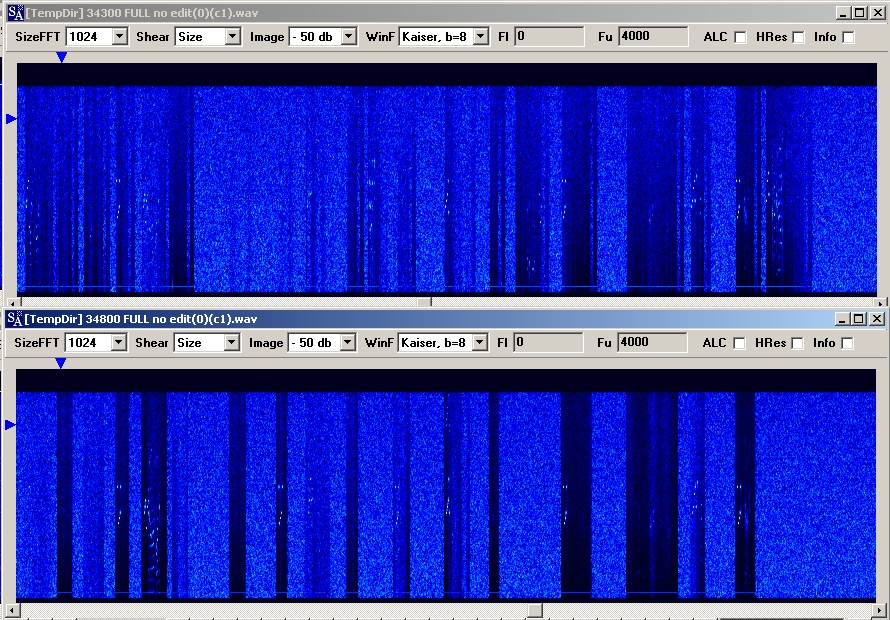
Task: Close the 34800 window
Action: click(x=877, y=319)
